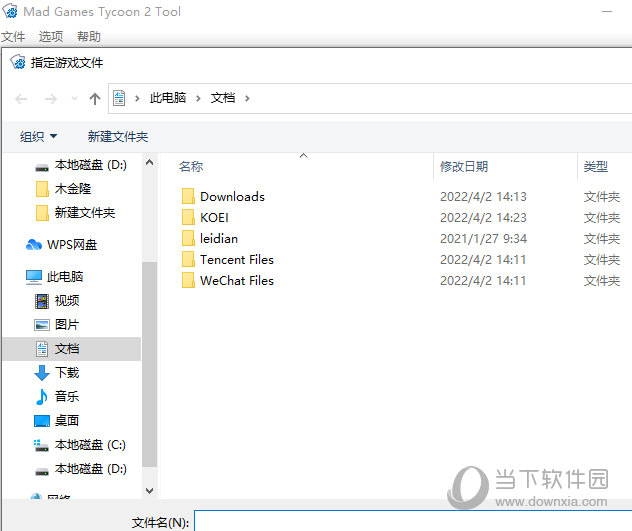Go up one folder level arrow

pos(95,98)
